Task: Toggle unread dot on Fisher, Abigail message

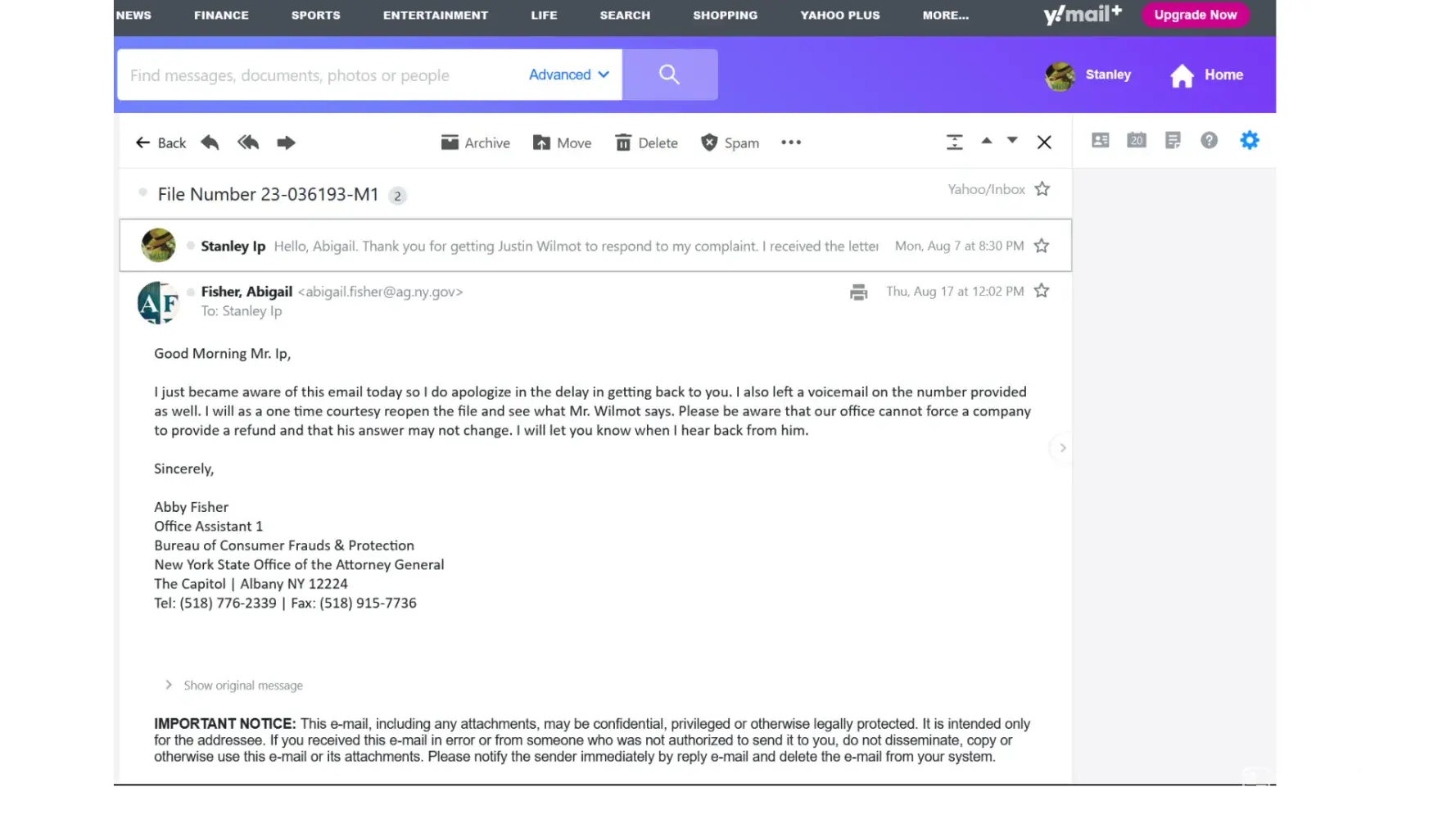Action: tap(190, 292)
